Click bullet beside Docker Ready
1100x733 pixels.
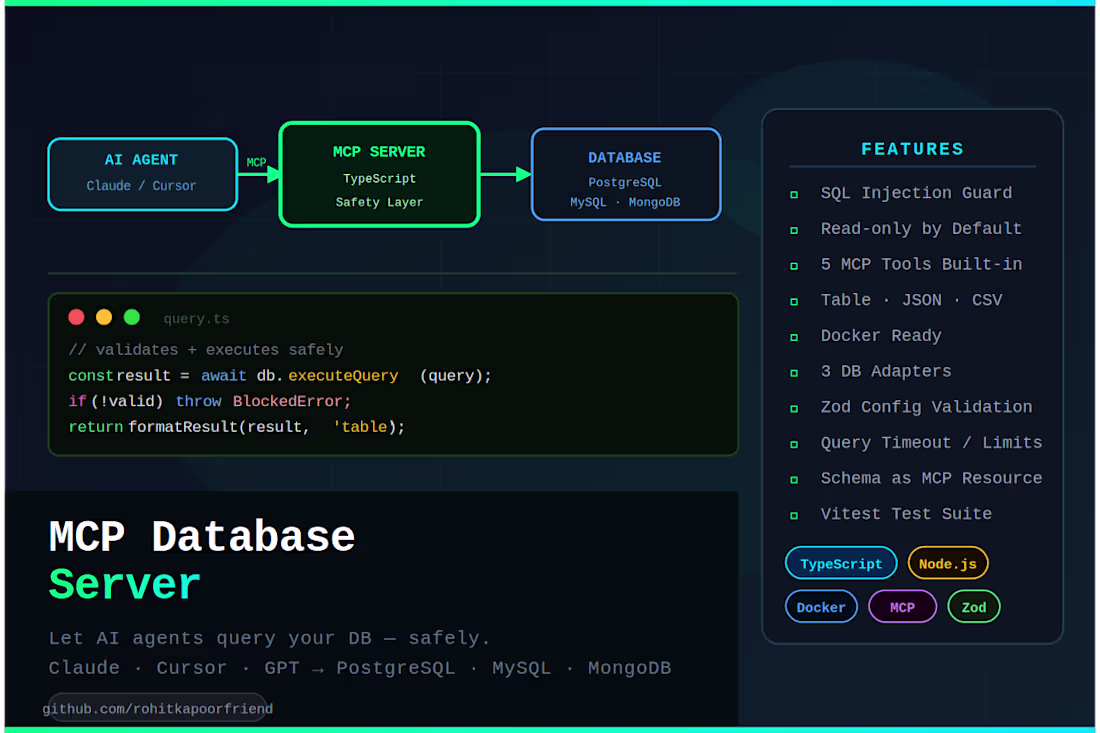pyautogui.click(x=794, y=337)
